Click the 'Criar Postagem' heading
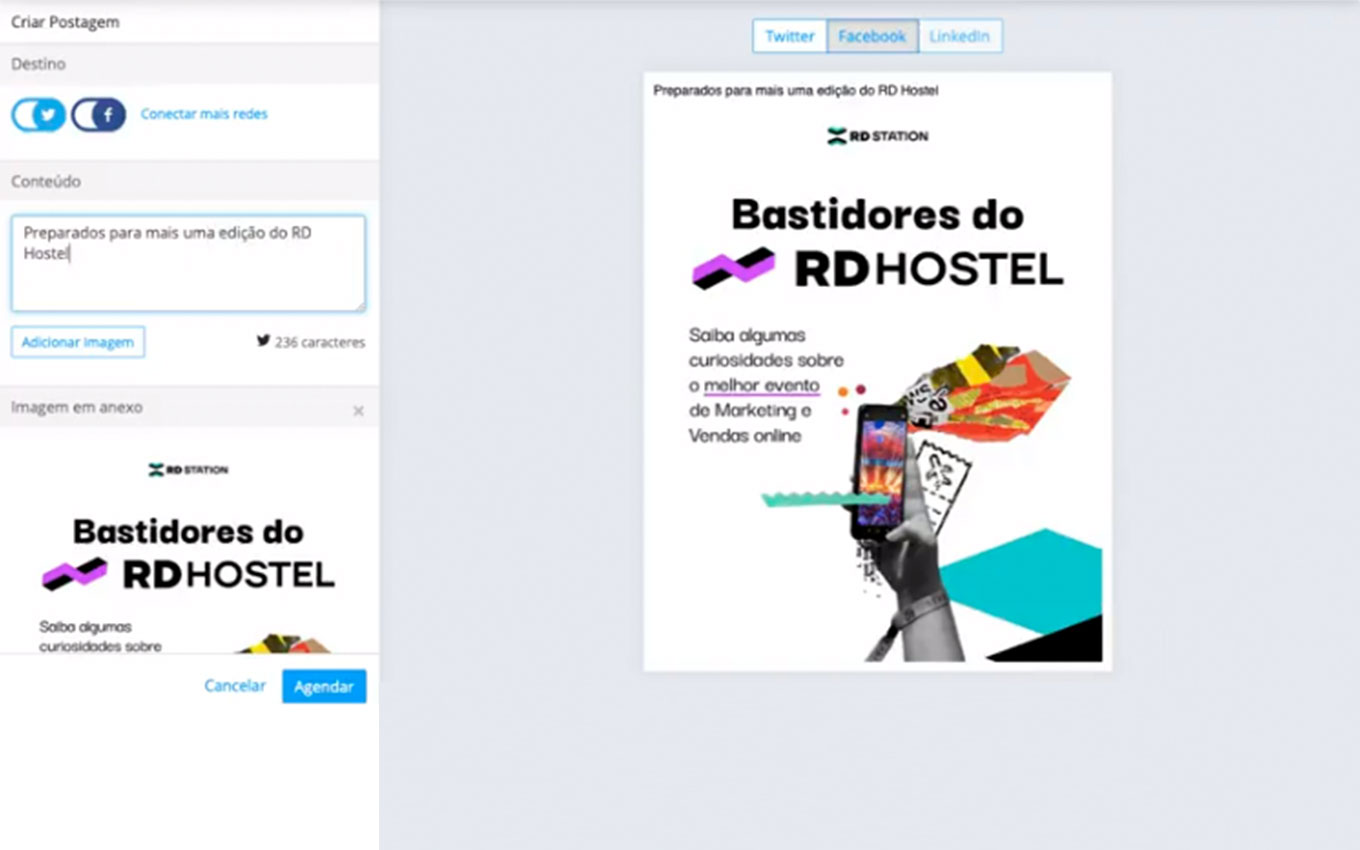The image size is (1360, 850). [65, 22]
